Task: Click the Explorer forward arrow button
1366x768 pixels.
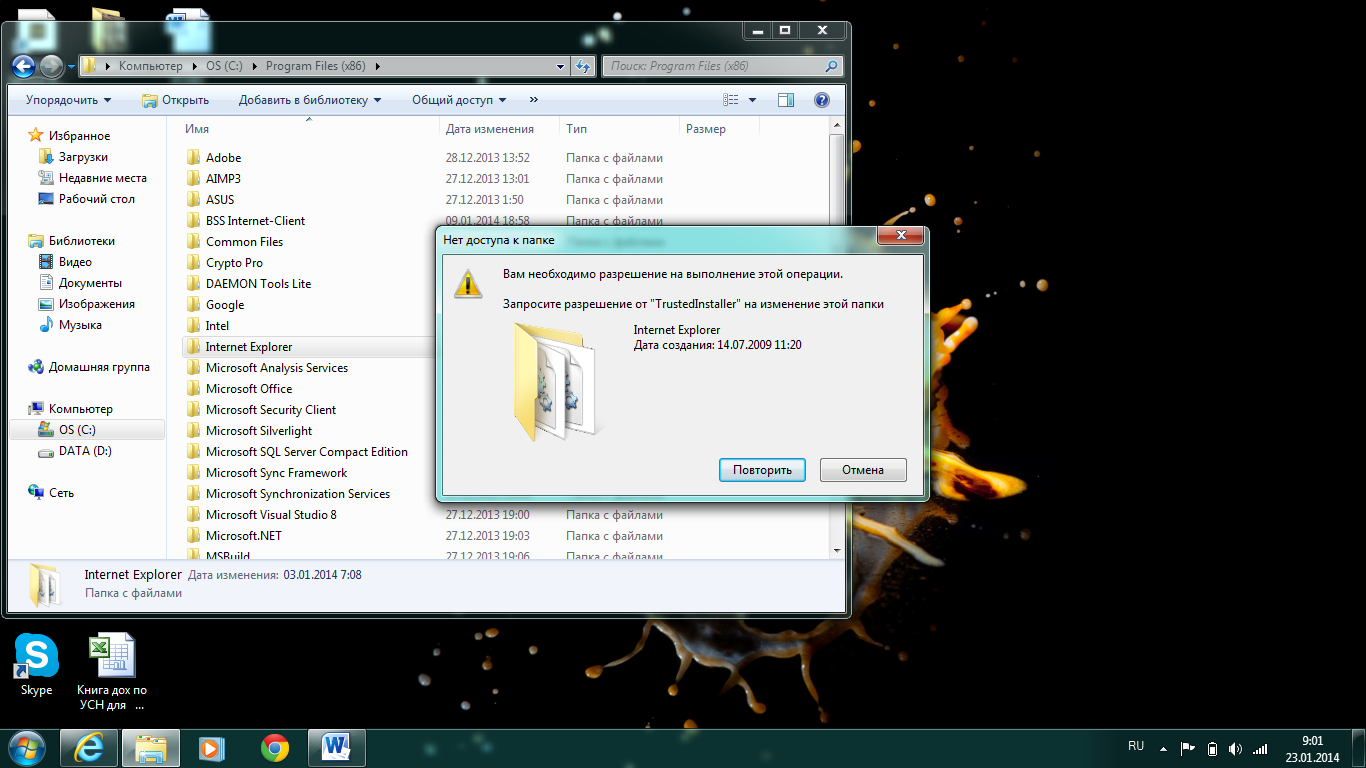Action: pos(51,67)
